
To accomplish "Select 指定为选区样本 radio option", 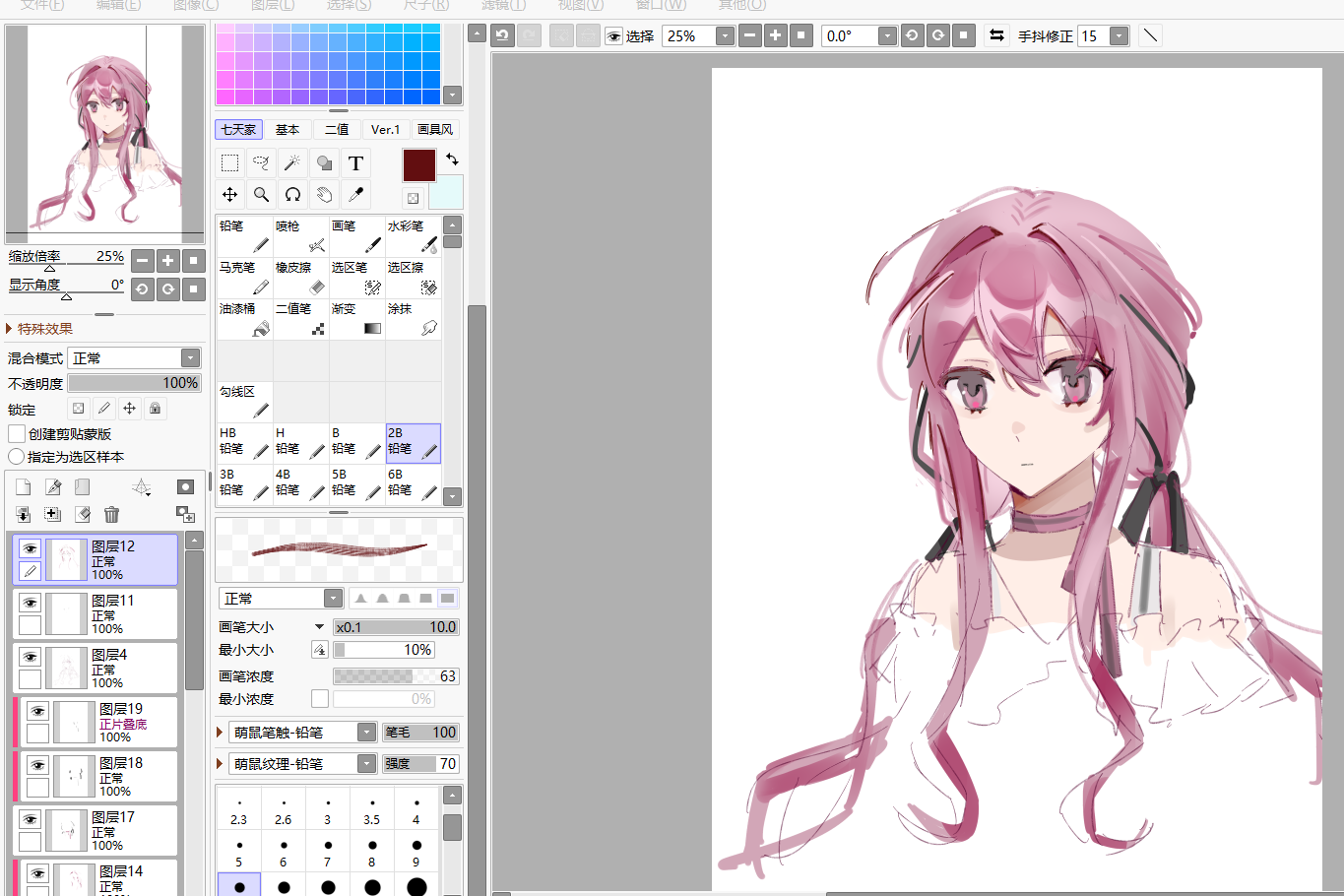I will pyautogui.click(x=16, y=457).
